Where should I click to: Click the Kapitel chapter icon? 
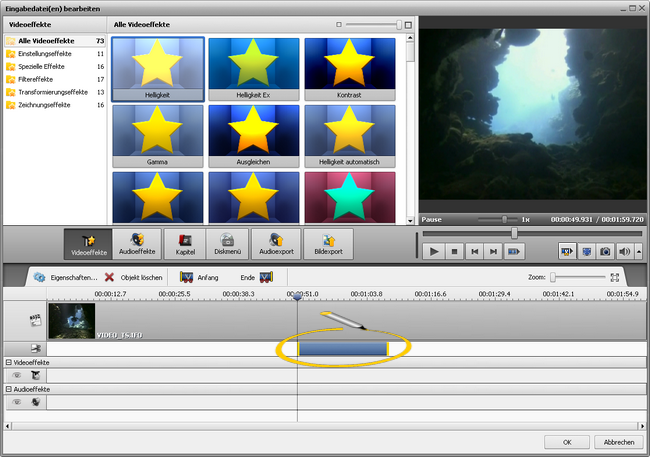click(x=185, y=245)
